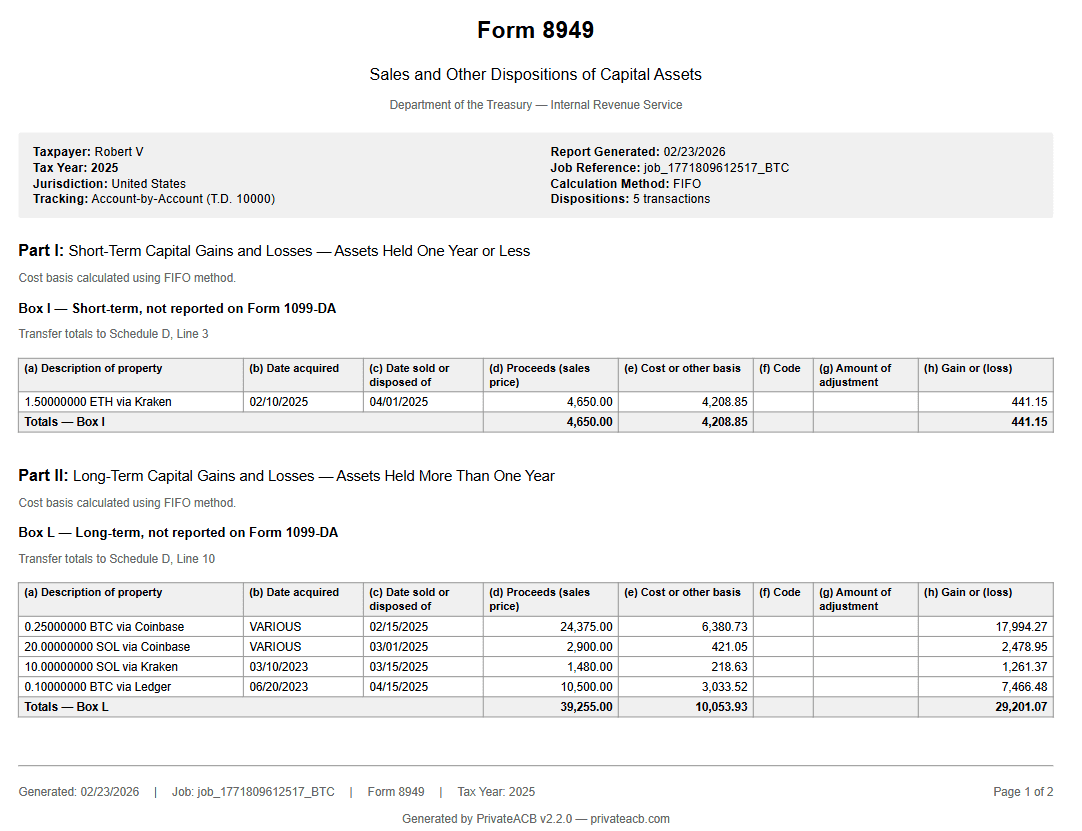Select the Page 1 of 2 footer text
Viewport: 1082px width, 831px height.
pyautogui.click(x=1023, y=791)
